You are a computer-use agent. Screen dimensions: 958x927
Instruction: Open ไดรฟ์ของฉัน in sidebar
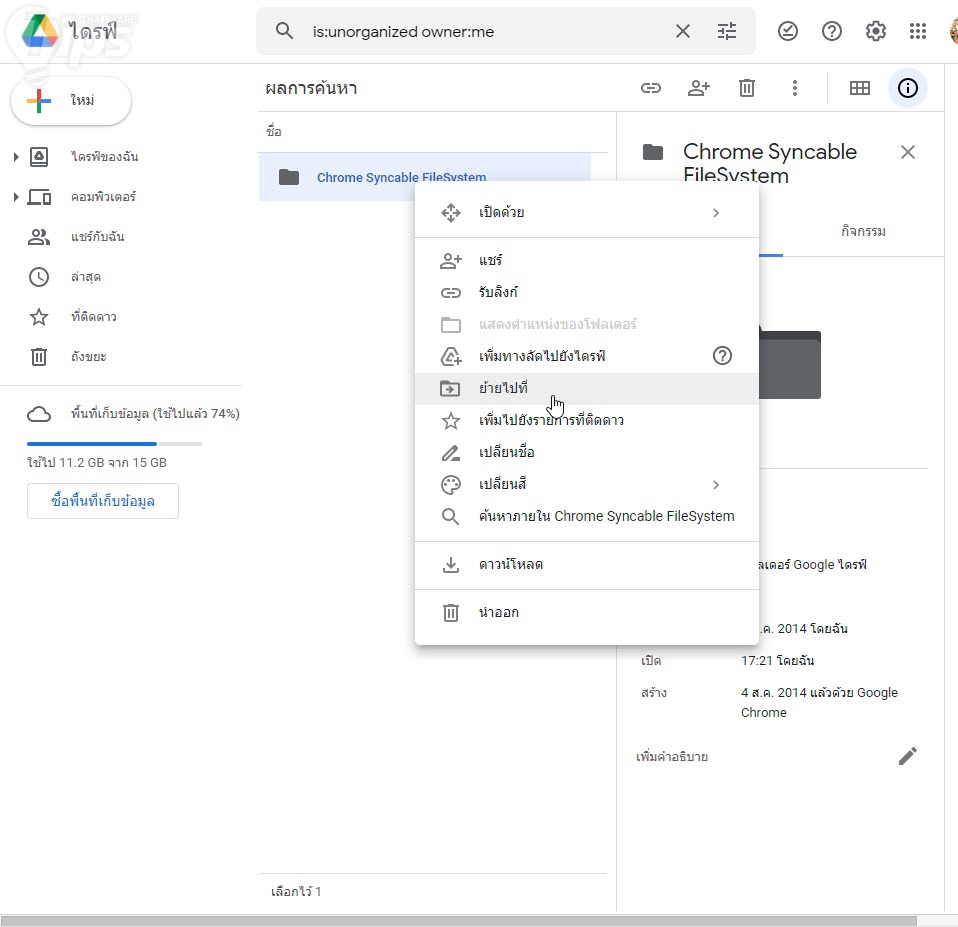tap(104, 157)
